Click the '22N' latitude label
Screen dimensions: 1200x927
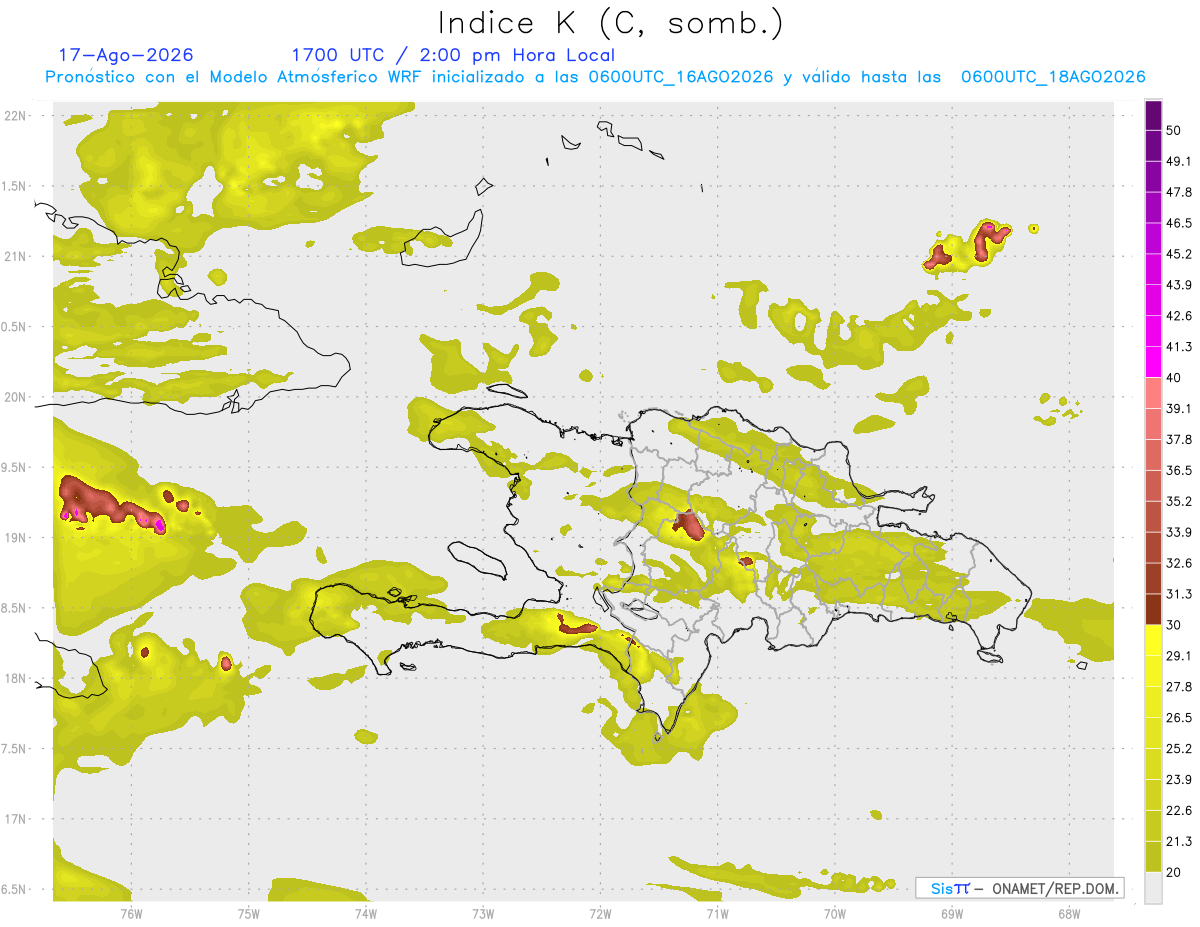pyautogui.click(x=15, y=116)
